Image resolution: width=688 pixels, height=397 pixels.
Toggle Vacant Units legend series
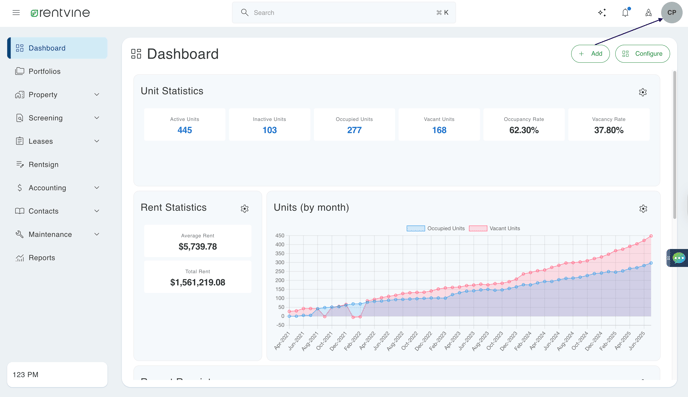click(494, 228)
